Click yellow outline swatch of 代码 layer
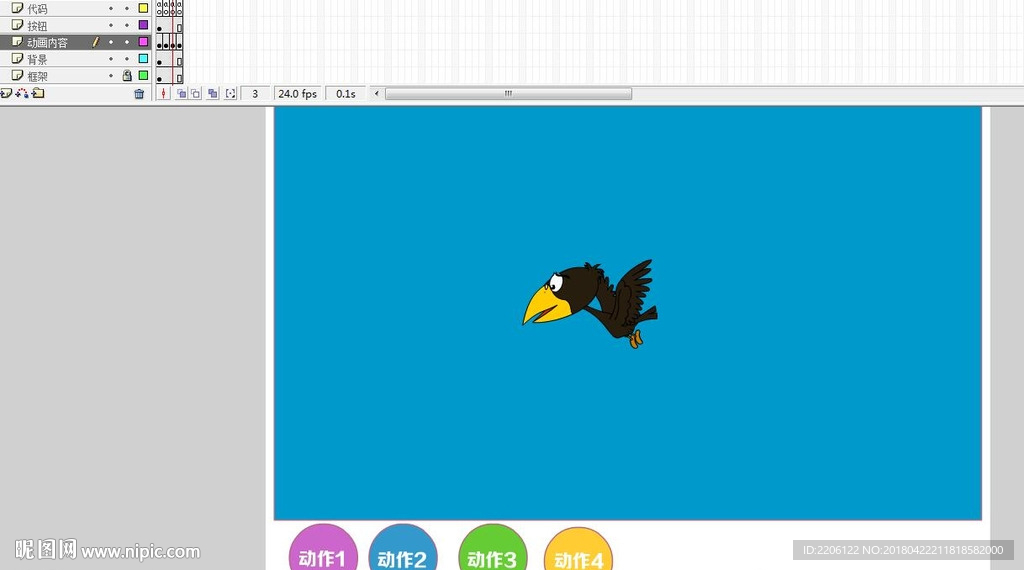 coord(143,8)
